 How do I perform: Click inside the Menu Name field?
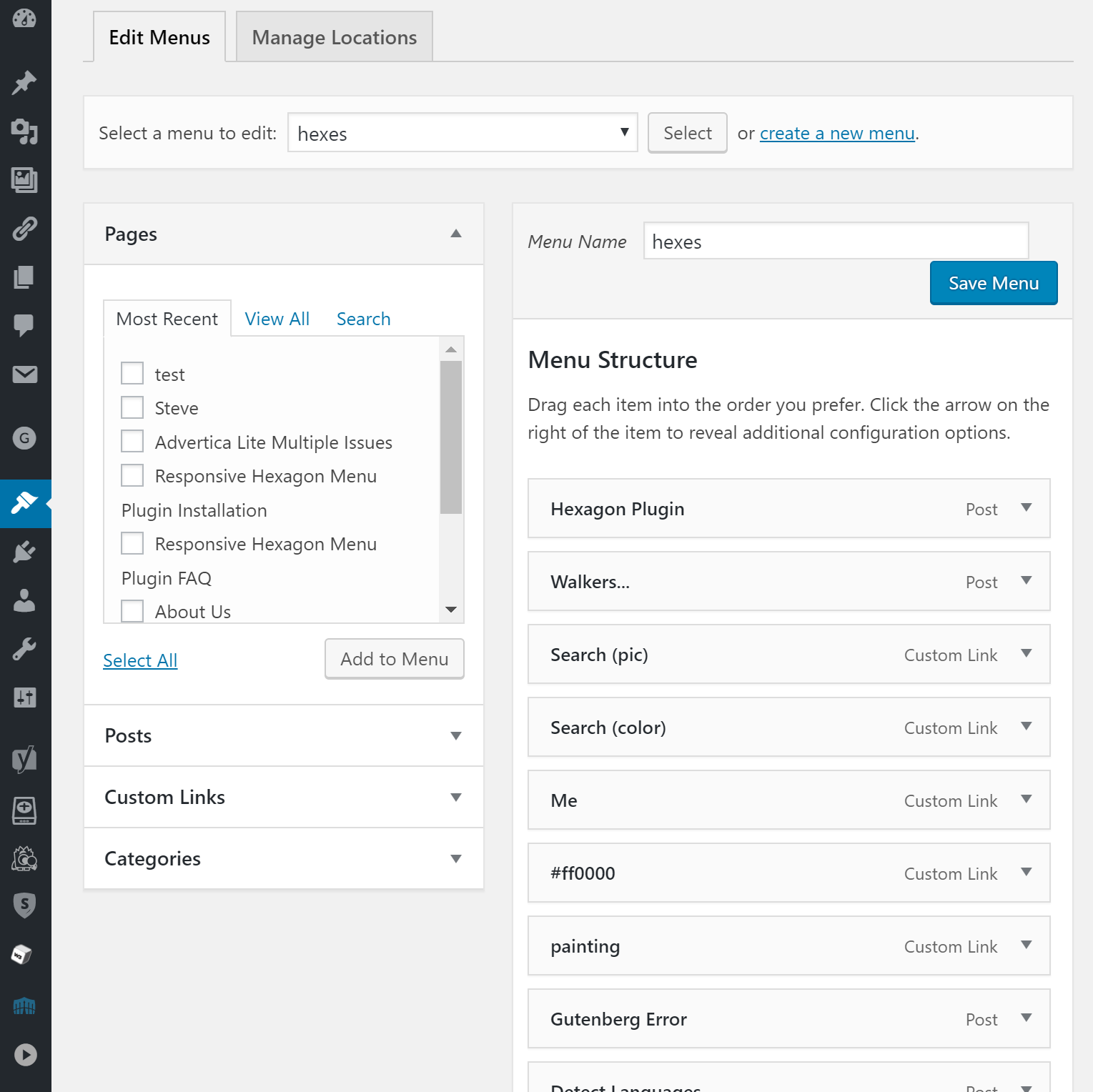[835, 241]
